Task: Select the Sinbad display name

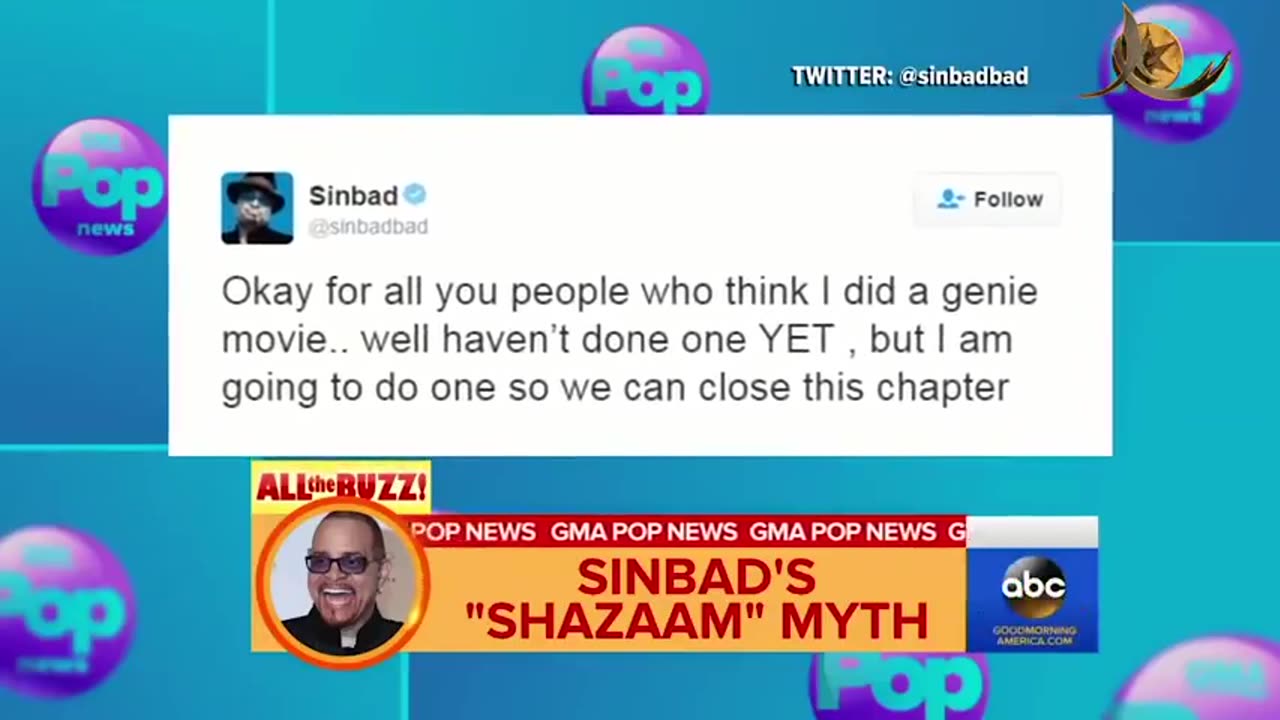Action: (353, 195)
